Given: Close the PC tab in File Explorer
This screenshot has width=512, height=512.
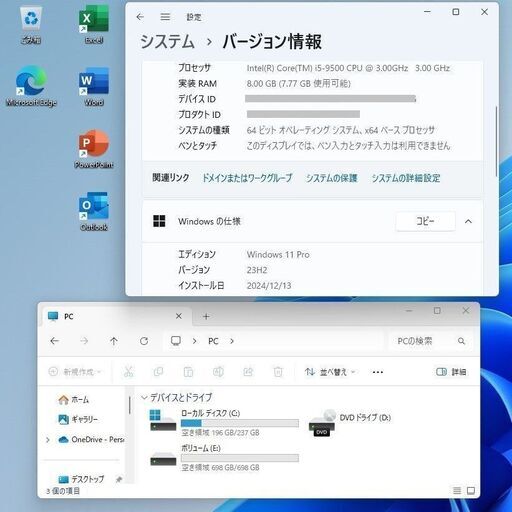Looking at the screenshot, I should (x=179, y=316).
